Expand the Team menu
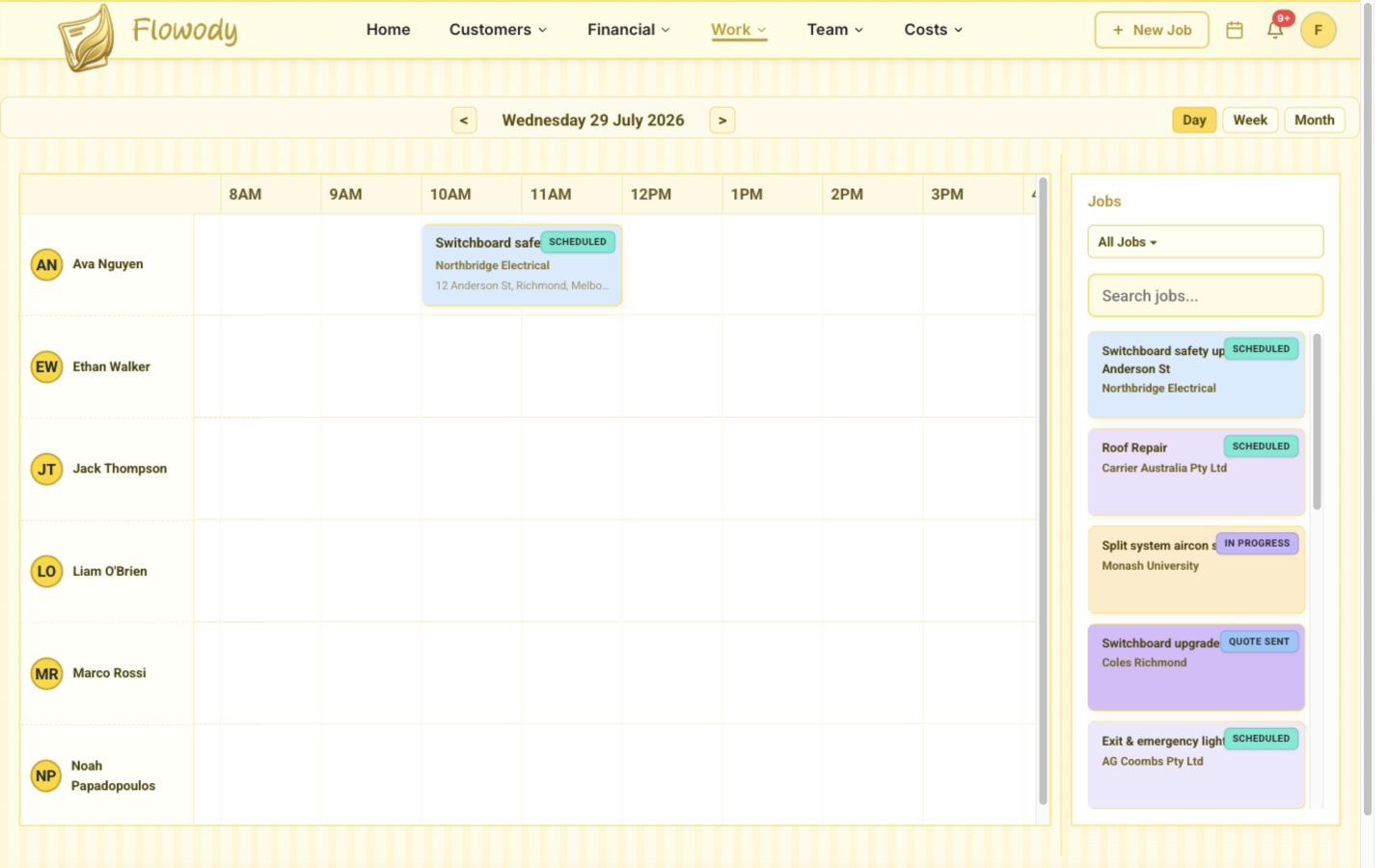 click(x=835, y=30)
